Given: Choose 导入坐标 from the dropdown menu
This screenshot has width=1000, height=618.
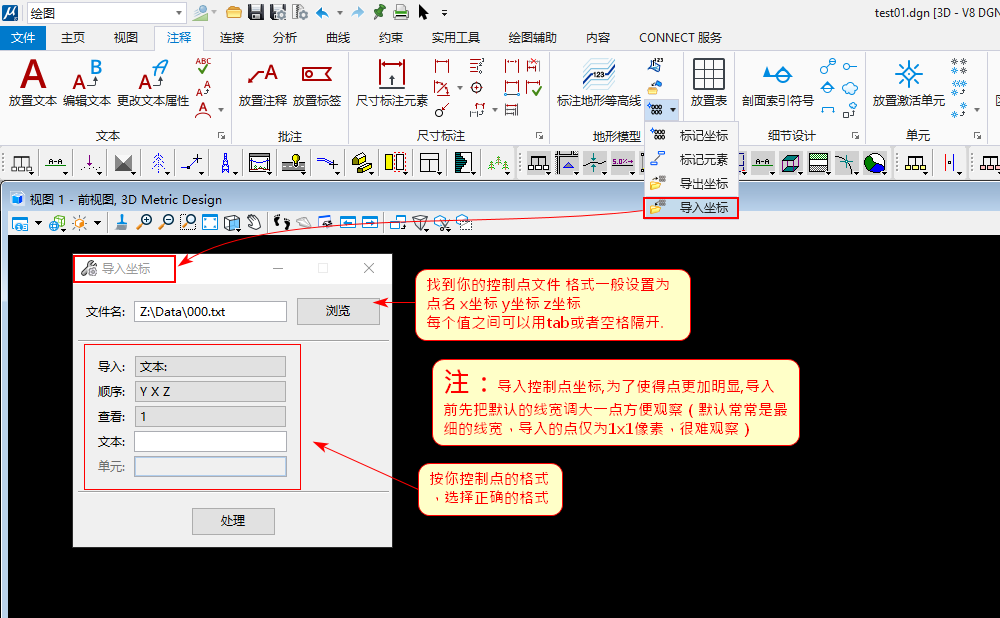Looking at the screenshot, I should pyautogui.click(x=691, y=207).
